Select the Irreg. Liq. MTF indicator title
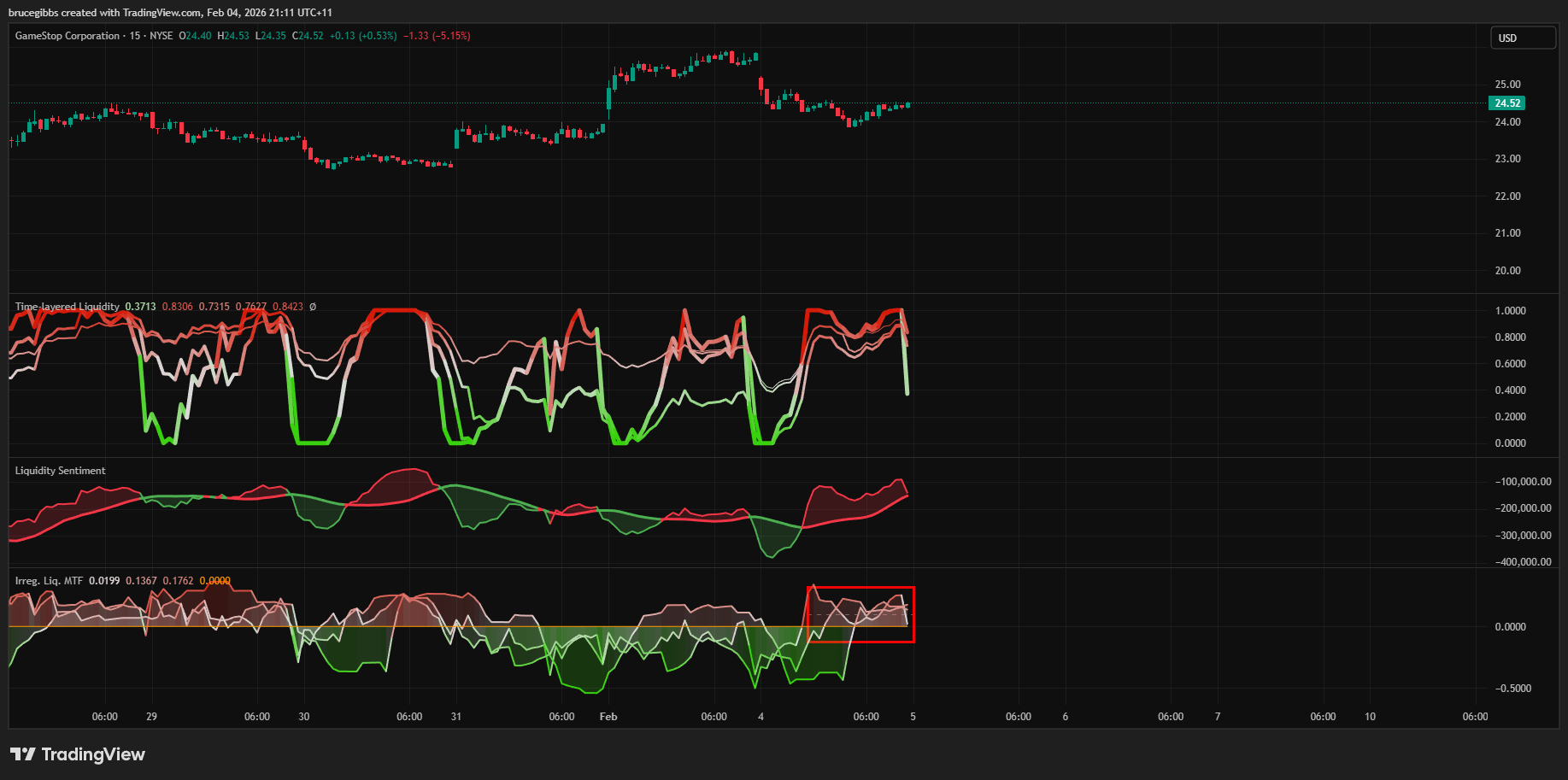Viewport: 1568px width, 780px height. tap(49, 581)
